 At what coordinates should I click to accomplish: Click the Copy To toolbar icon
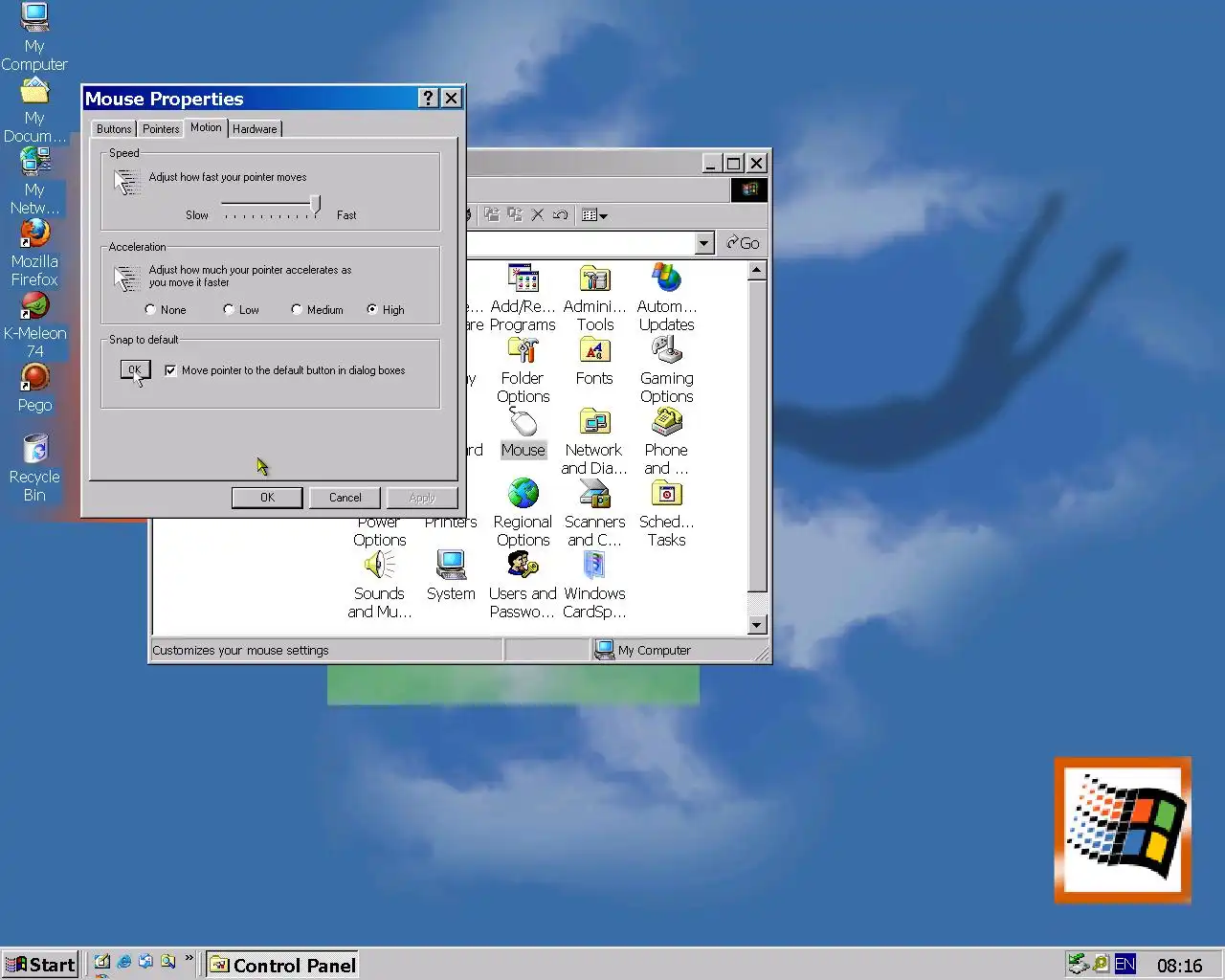pos(515,215)
